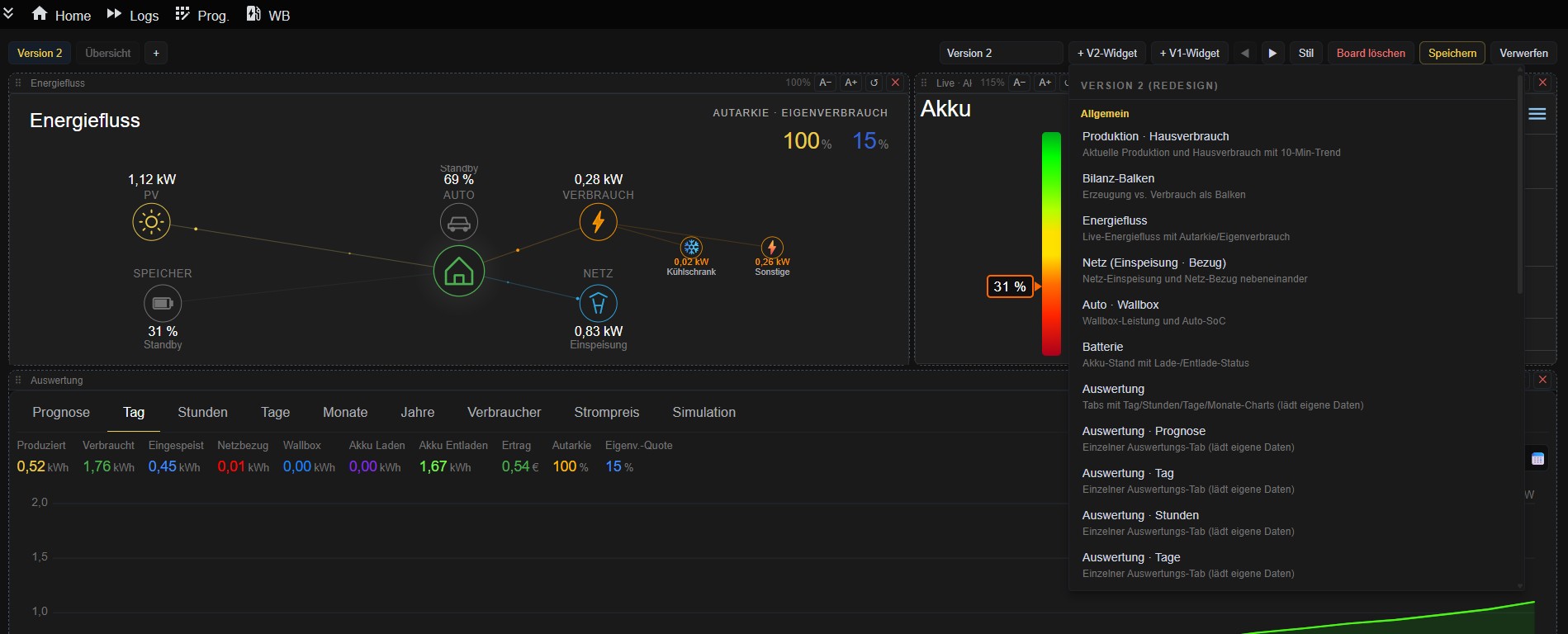Screen dimensions: 1568x634
Task: Collapse the top menu with the chevron icon
Action: click(8, 14)
